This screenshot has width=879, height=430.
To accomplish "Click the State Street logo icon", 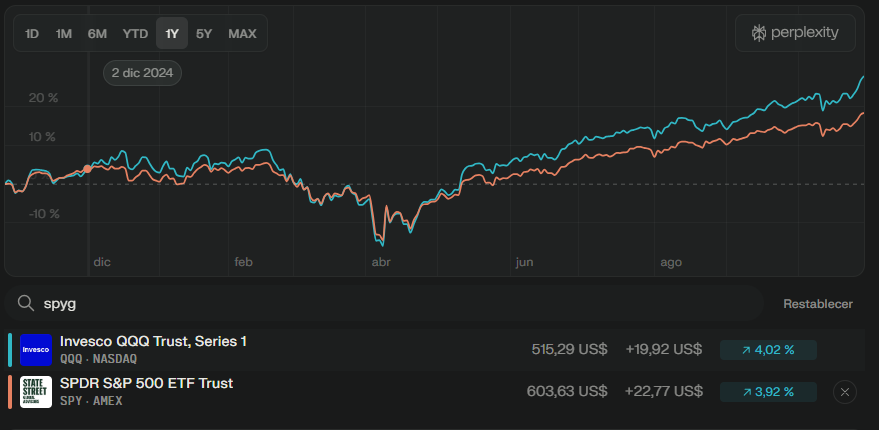I will pyautogui.click(x=36, y=391).
